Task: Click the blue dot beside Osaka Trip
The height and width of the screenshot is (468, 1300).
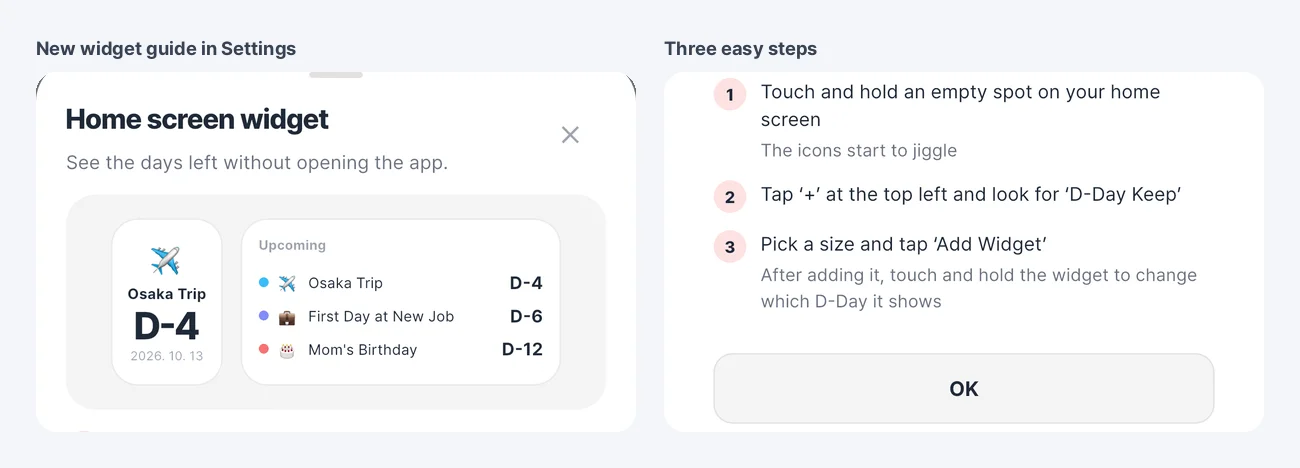Action: [264, 283]
